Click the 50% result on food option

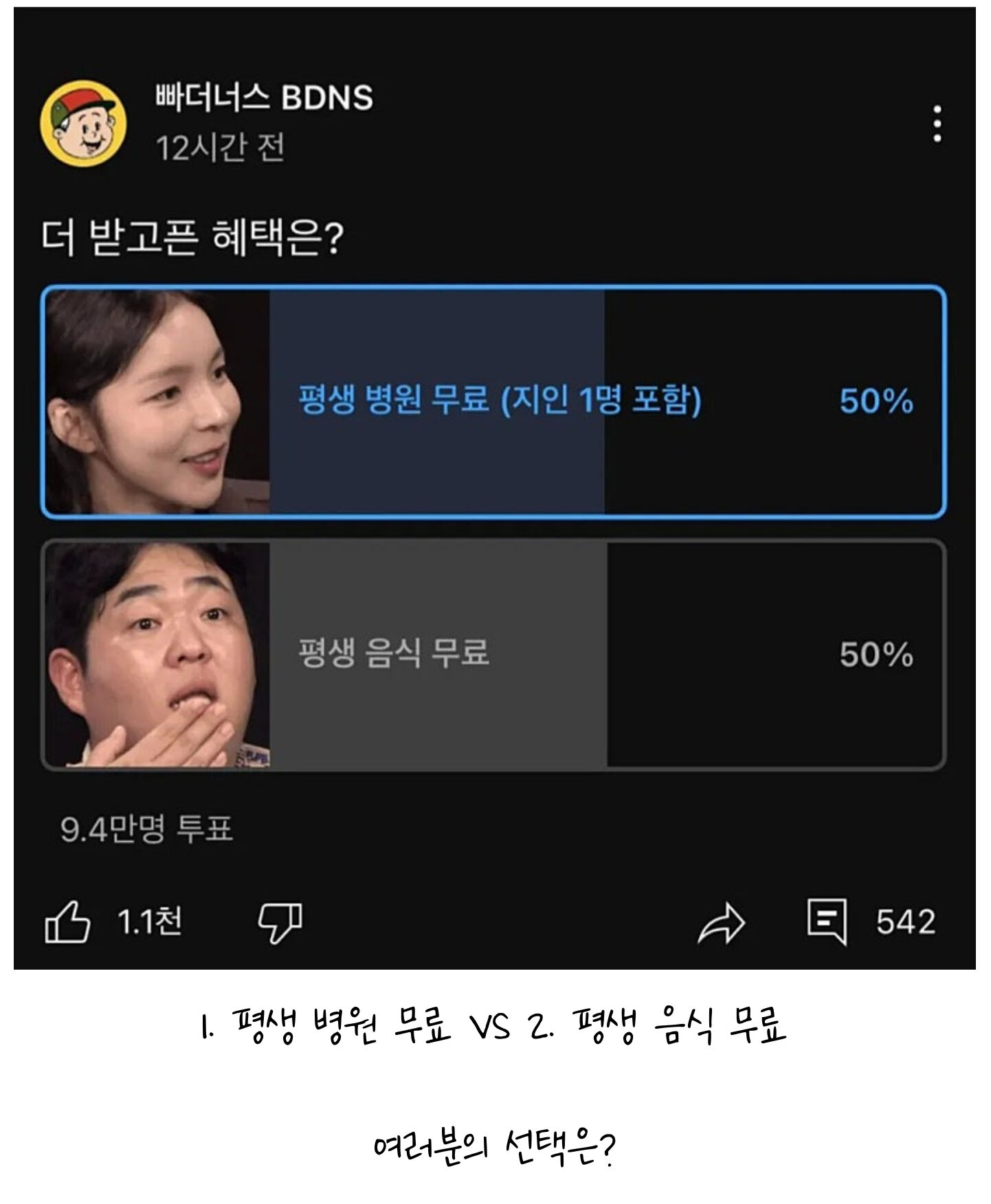point(876,654)
